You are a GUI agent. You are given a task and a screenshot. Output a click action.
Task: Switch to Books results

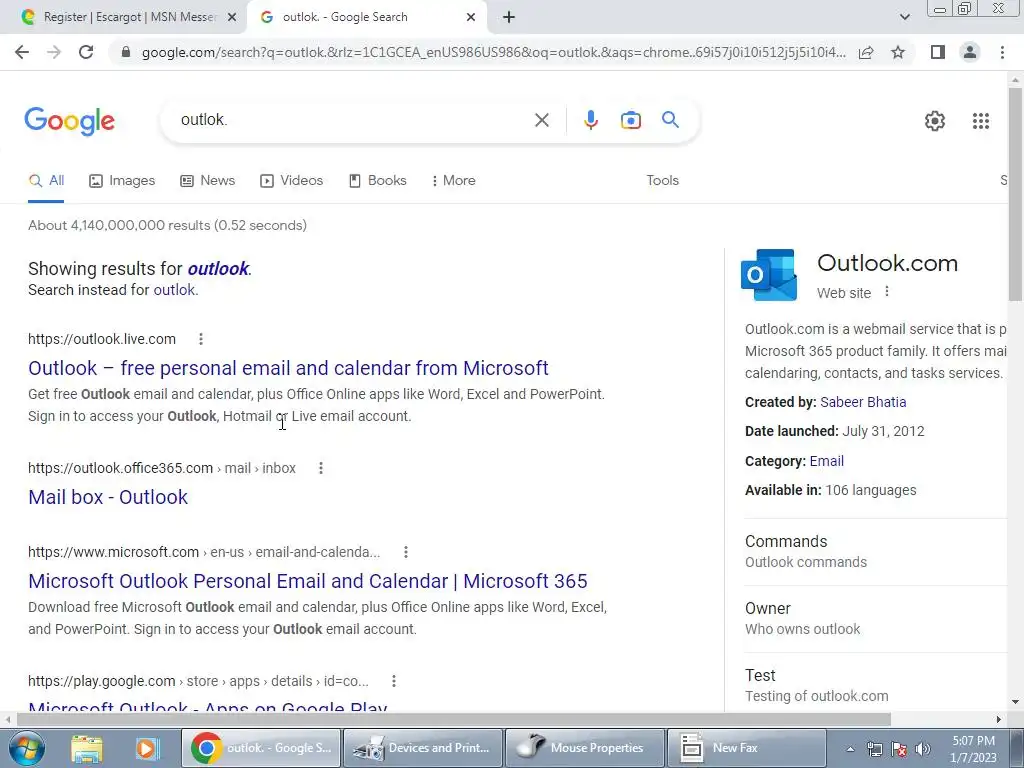click(x=377, y=180)
